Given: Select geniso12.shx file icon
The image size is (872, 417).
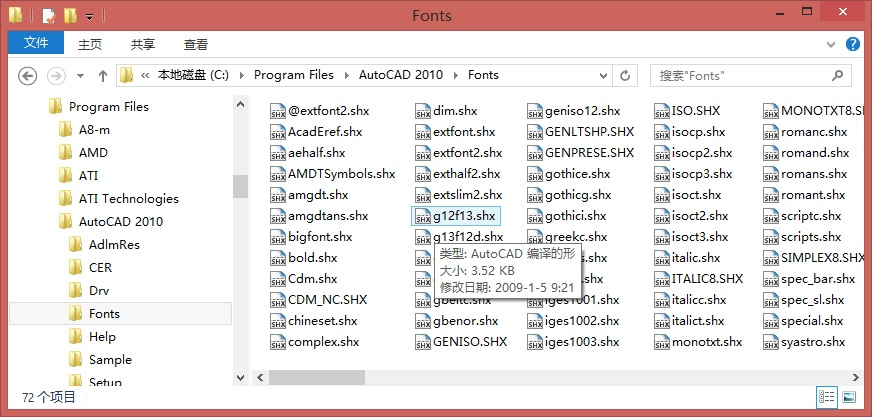Looking at the screenshot, I should coord(535,111).
